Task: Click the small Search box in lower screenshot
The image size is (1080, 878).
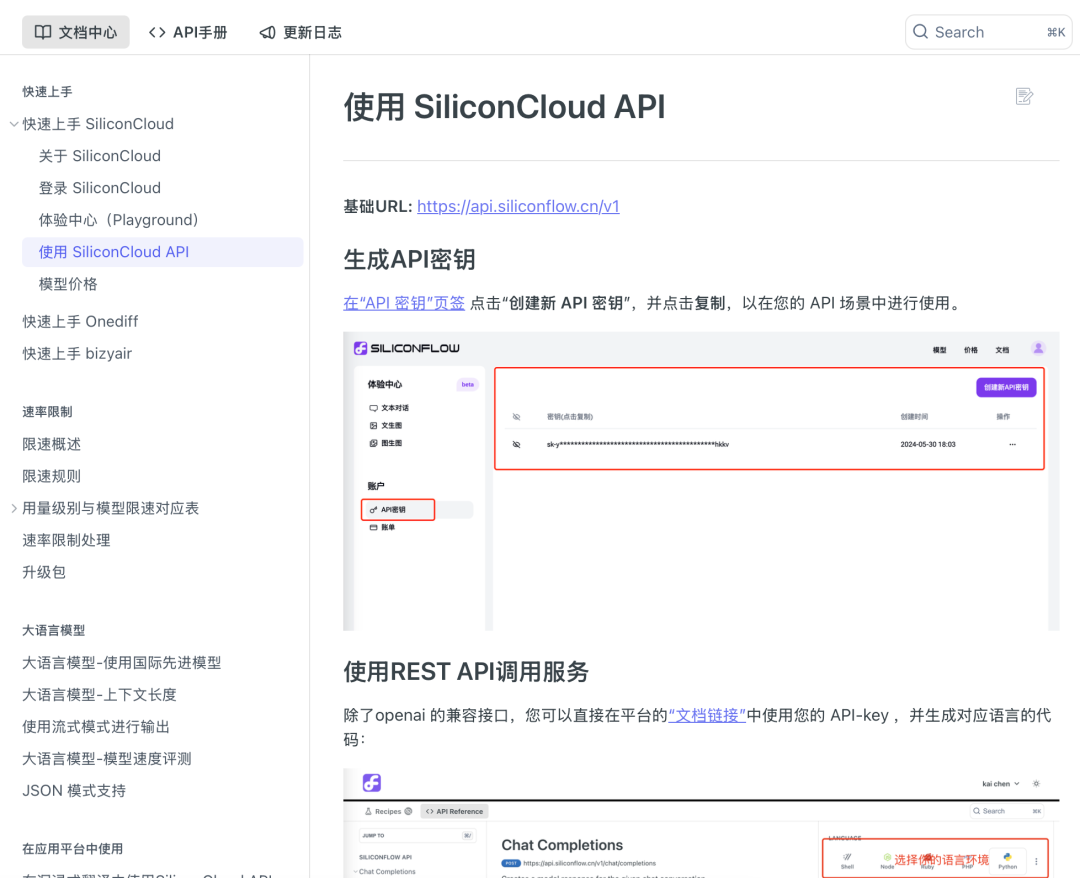Action: [x=1007, y=811]
